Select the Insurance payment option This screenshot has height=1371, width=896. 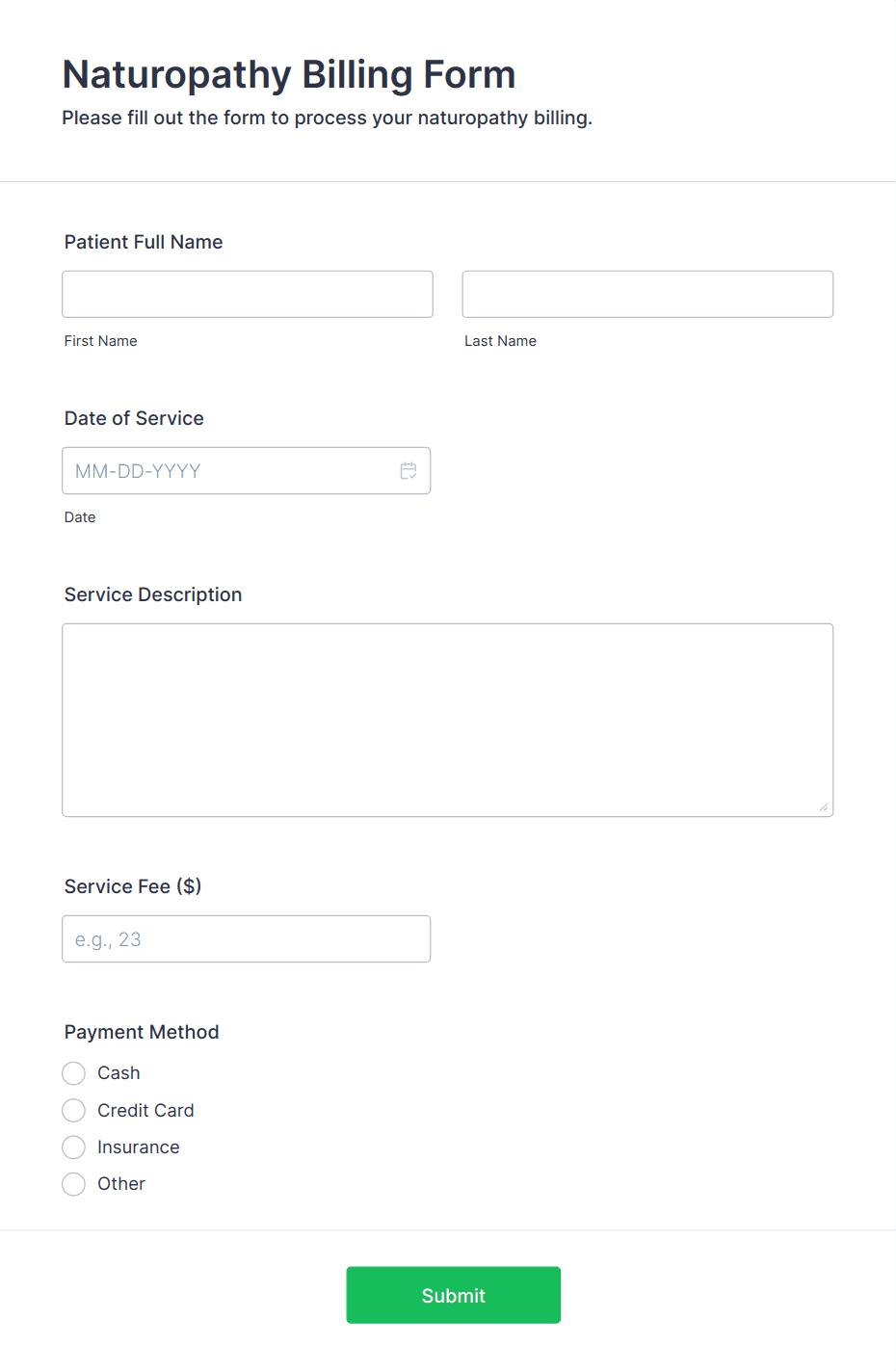pyautogui.click(x=74, y=1147)
